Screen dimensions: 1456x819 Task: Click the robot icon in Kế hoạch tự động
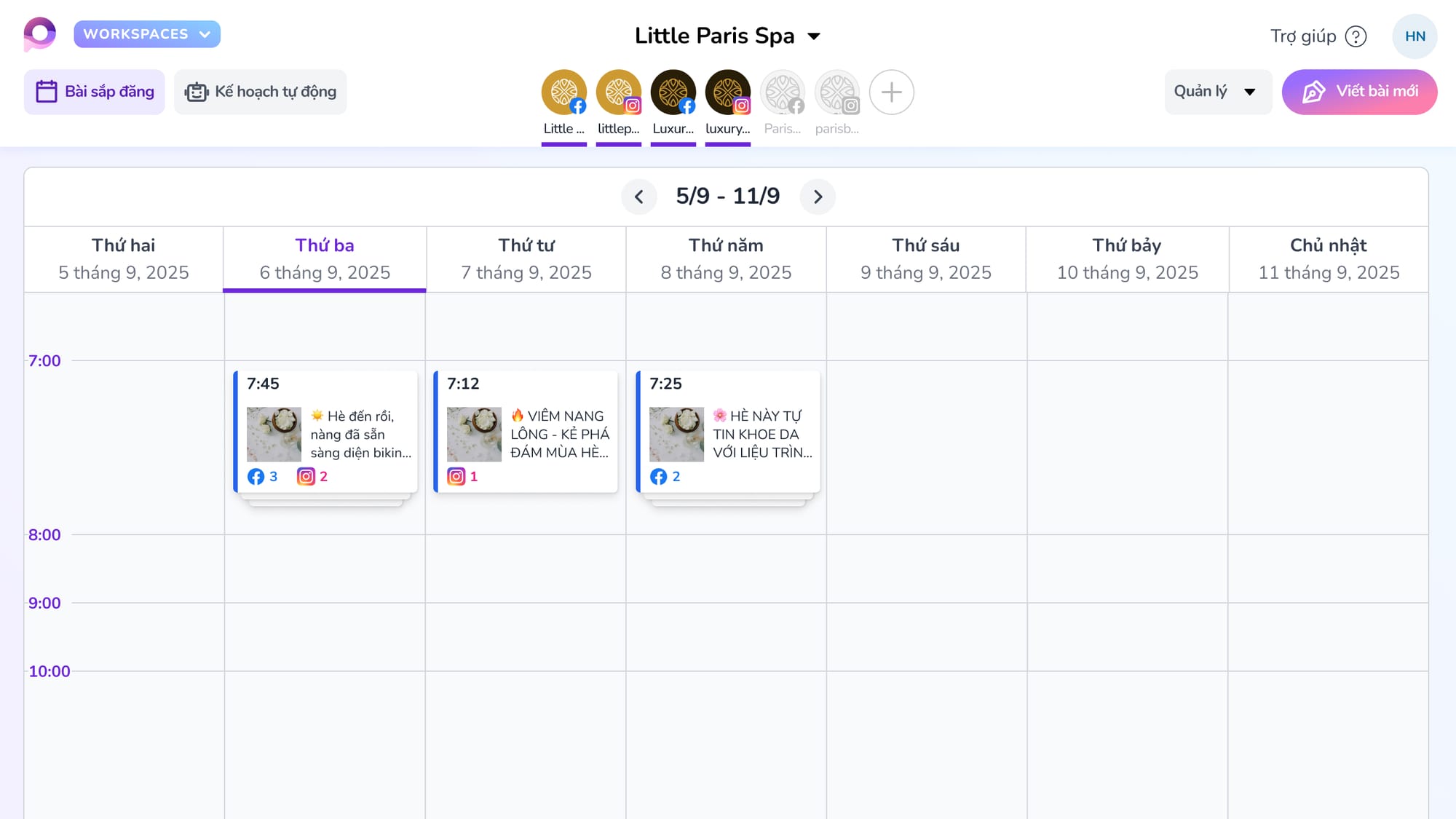coord(197,92)
